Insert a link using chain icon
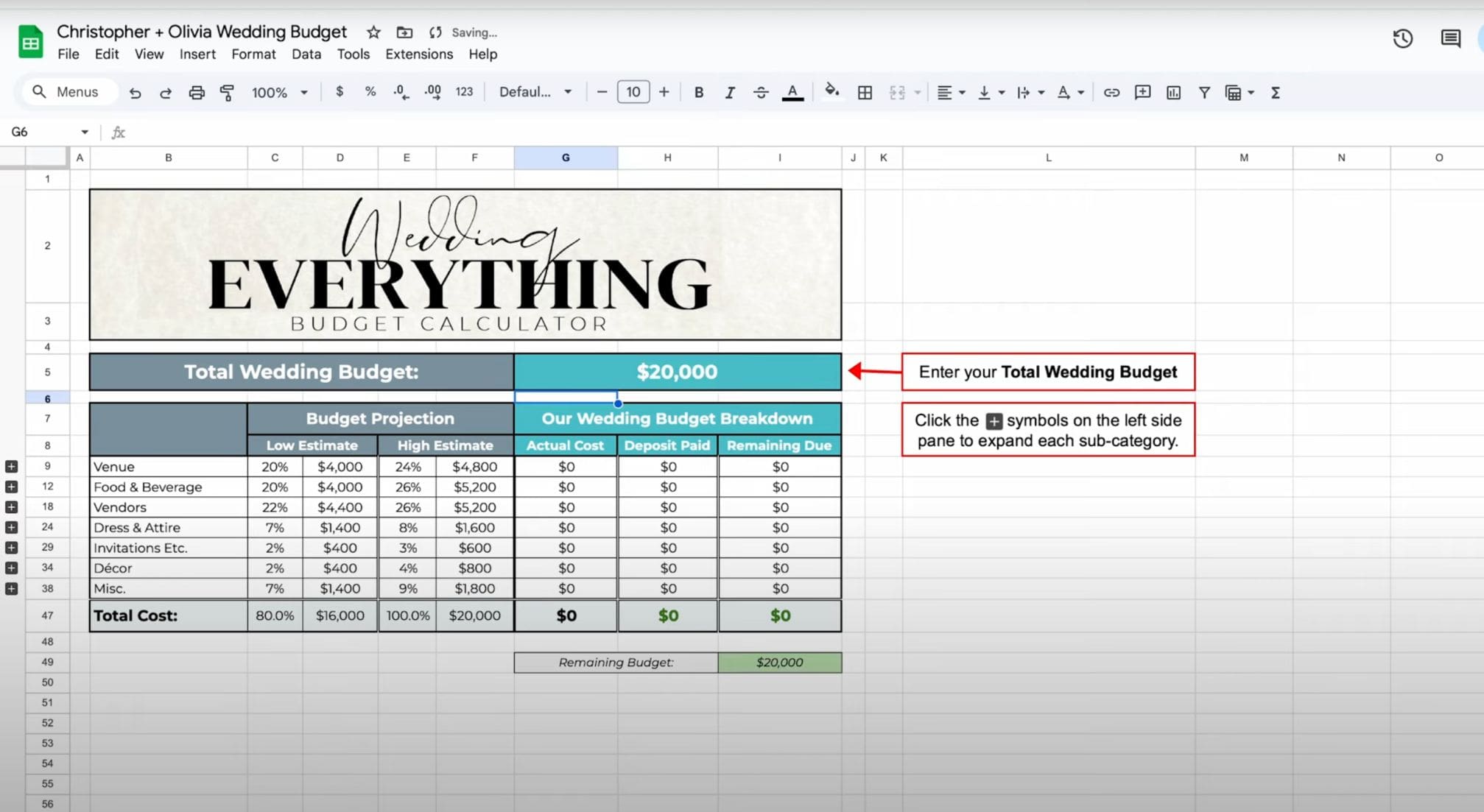This screenshot has height=812, width=1484. [x=1111, y=92]
